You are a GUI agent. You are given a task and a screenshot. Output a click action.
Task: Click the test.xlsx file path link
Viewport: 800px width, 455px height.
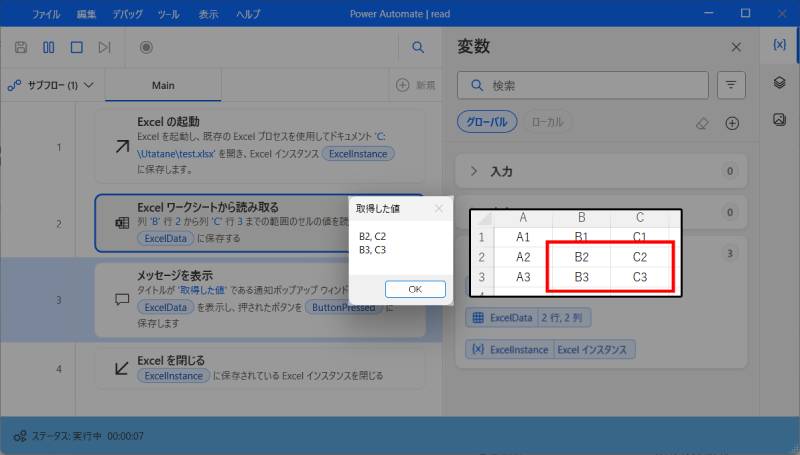click(177, 154)
